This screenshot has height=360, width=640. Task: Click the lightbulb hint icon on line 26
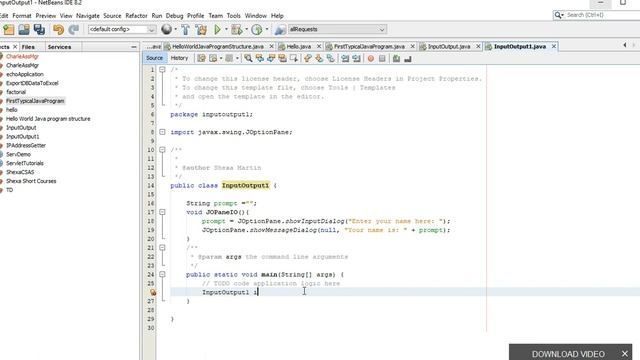pyautogui.click(x=153, y=292)
